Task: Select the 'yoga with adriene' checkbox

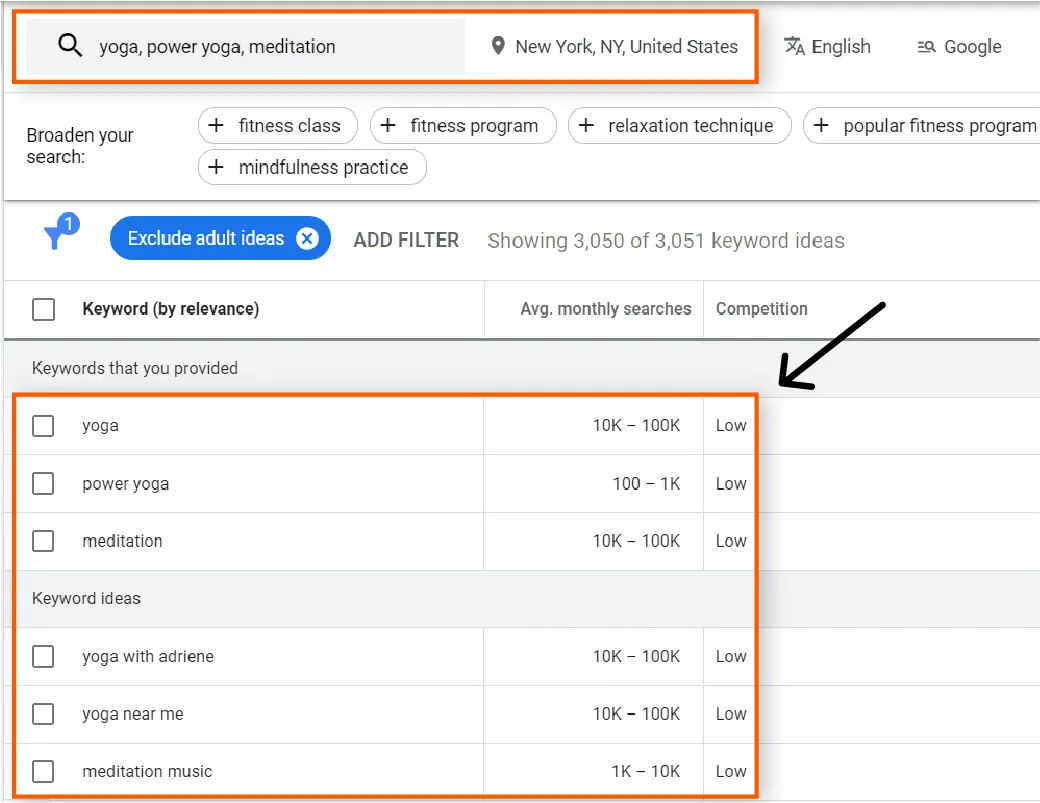Action: click(x=43, y=657)
